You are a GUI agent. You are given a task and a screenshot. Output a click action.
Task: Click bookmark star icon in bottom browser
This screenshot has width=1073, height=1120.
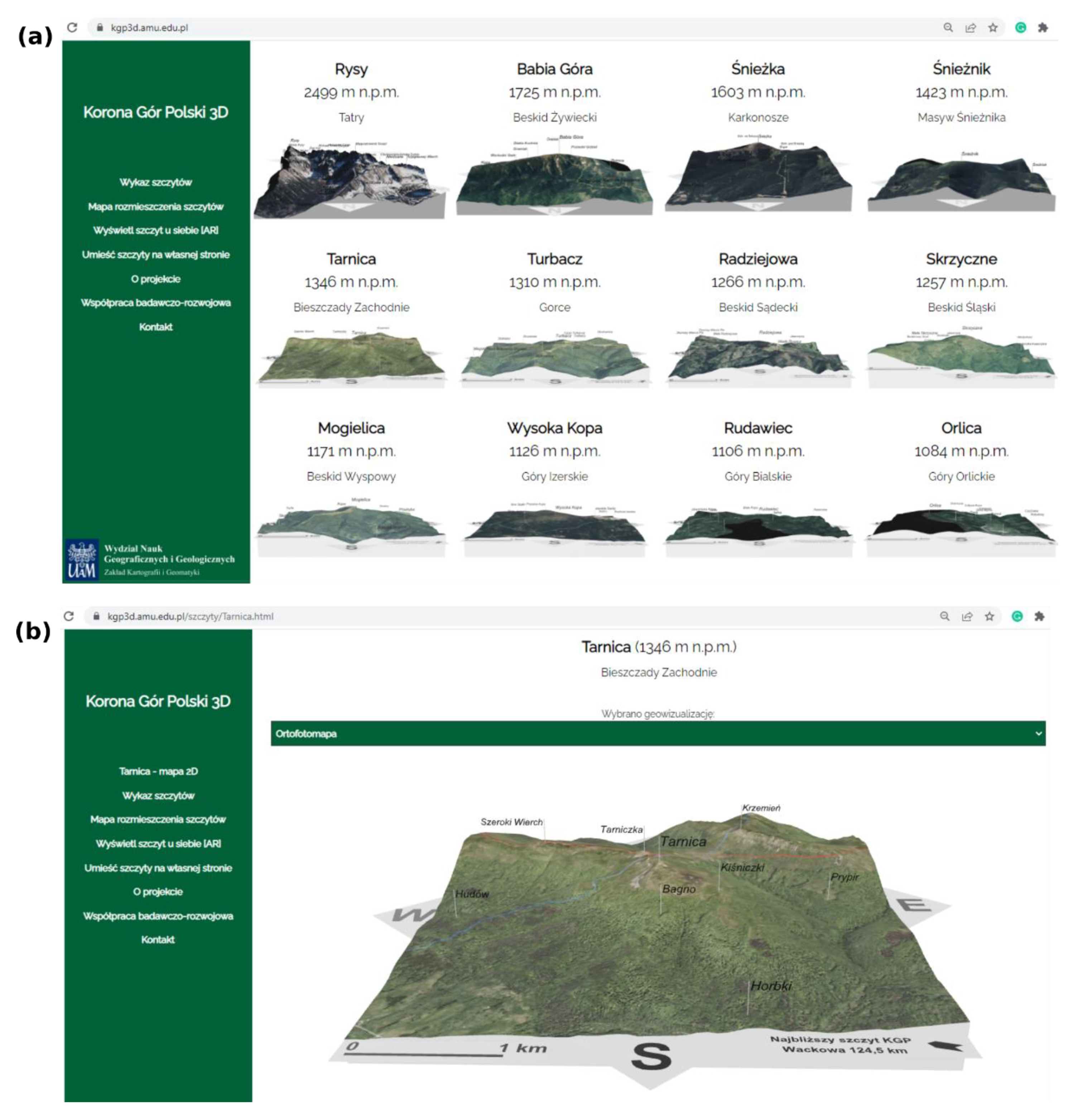[990, 616]
